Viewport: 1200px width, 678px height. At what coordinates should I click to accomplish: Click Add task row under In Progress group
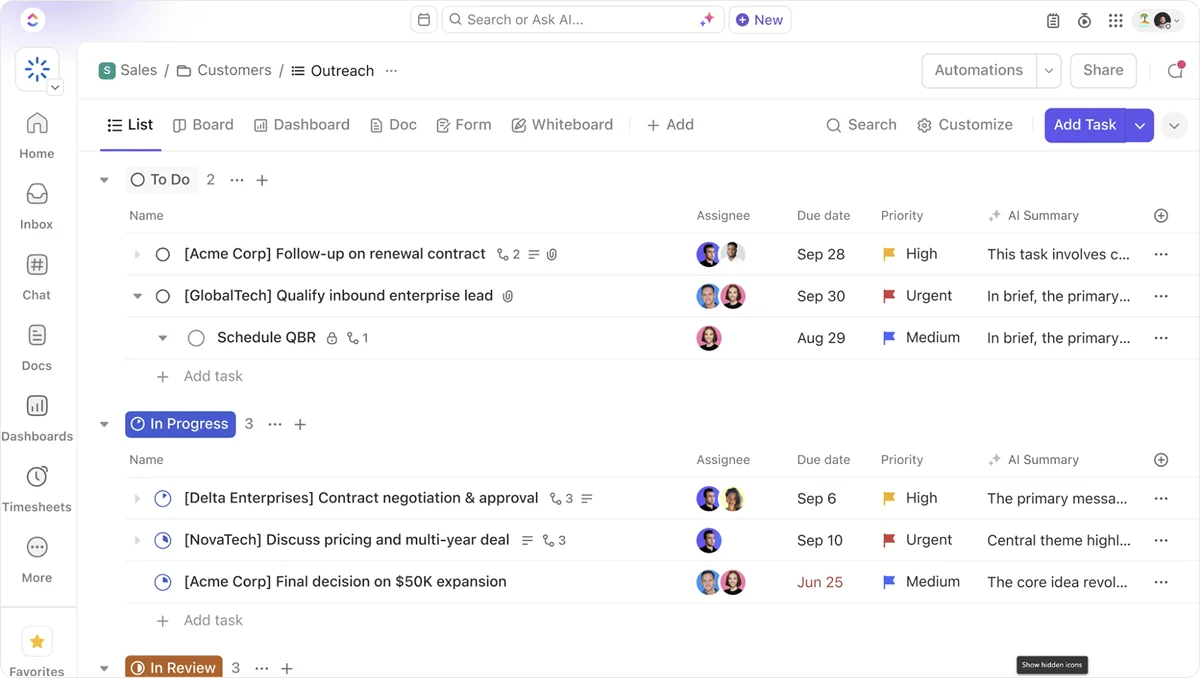pyautogui.click(x=200, y=621)
